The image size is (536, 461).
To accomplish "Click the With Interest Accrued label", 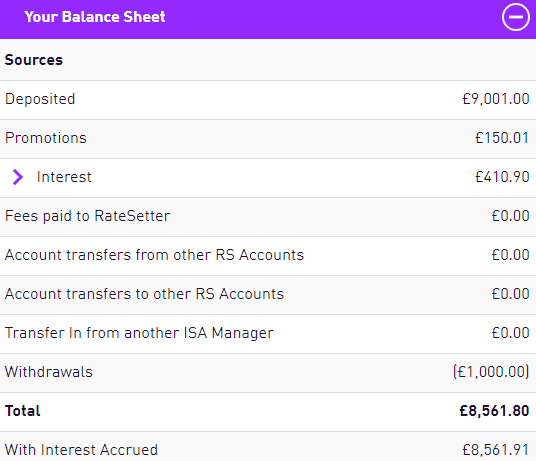I will [x=81, y=450].
